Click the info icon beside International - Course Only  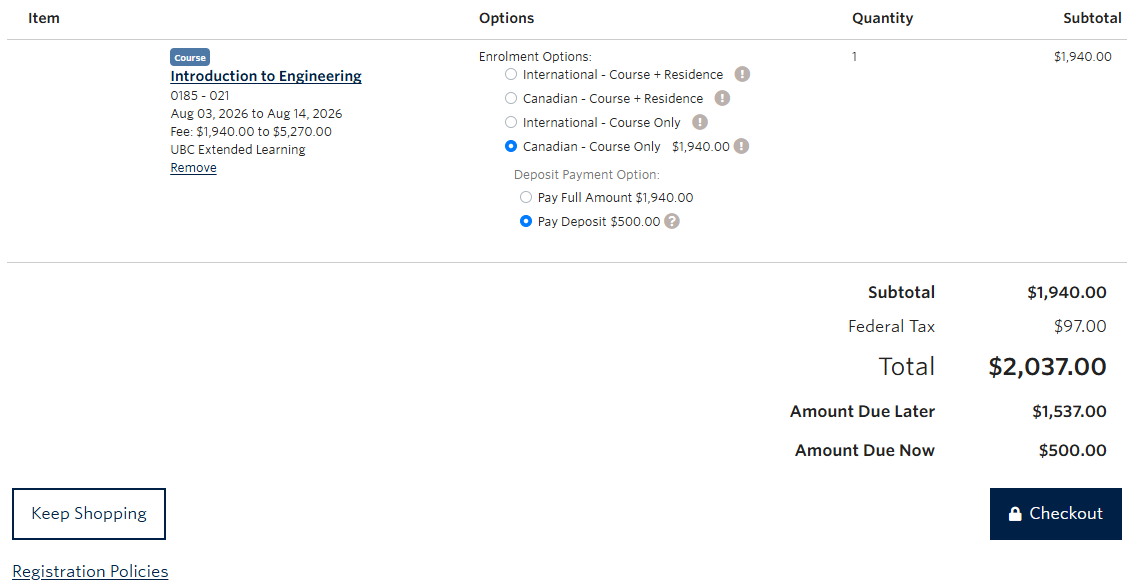click(700, 122)
